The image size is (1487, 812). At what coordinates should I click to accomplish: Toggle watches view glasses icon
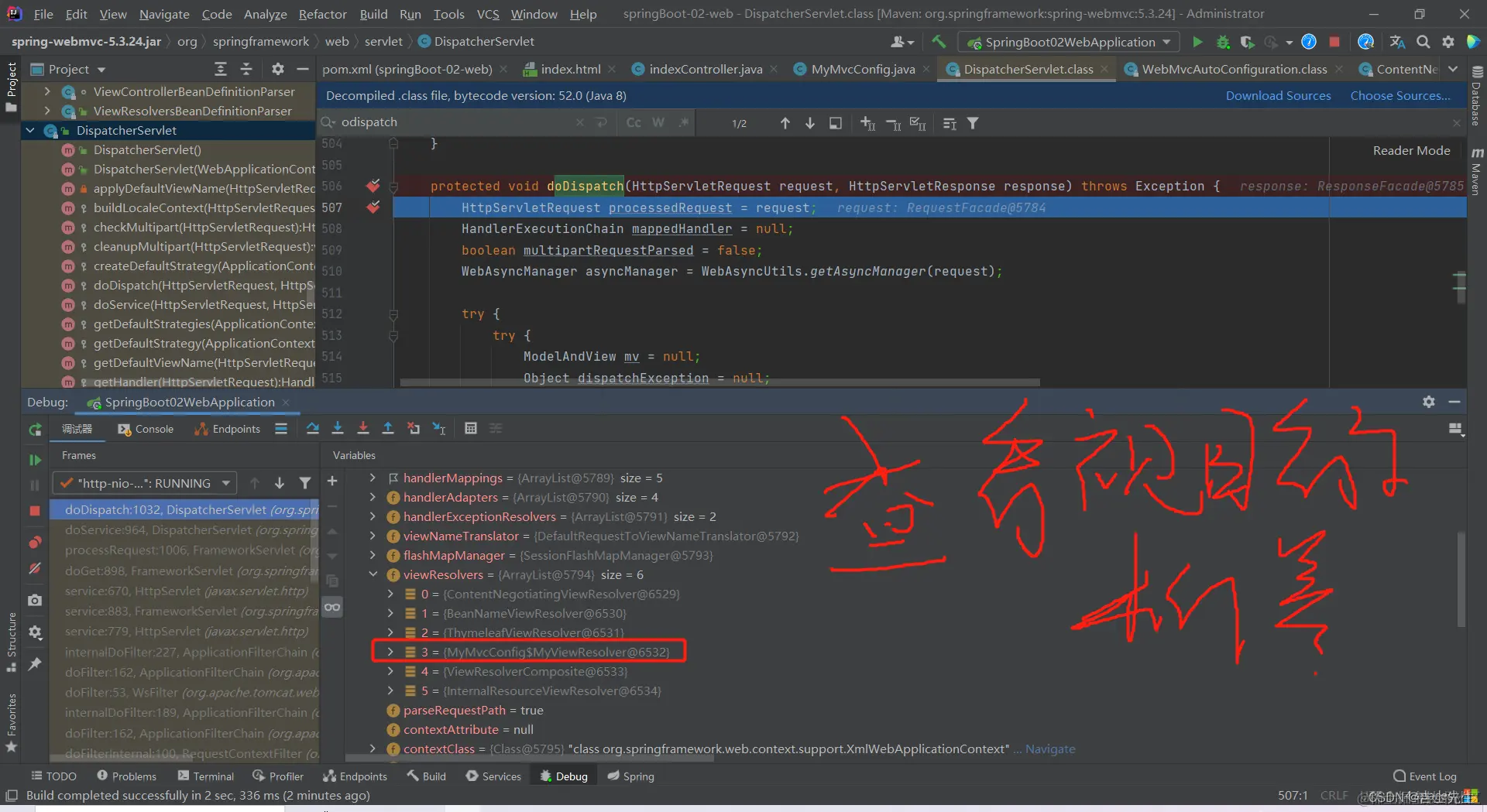point(332,607)
